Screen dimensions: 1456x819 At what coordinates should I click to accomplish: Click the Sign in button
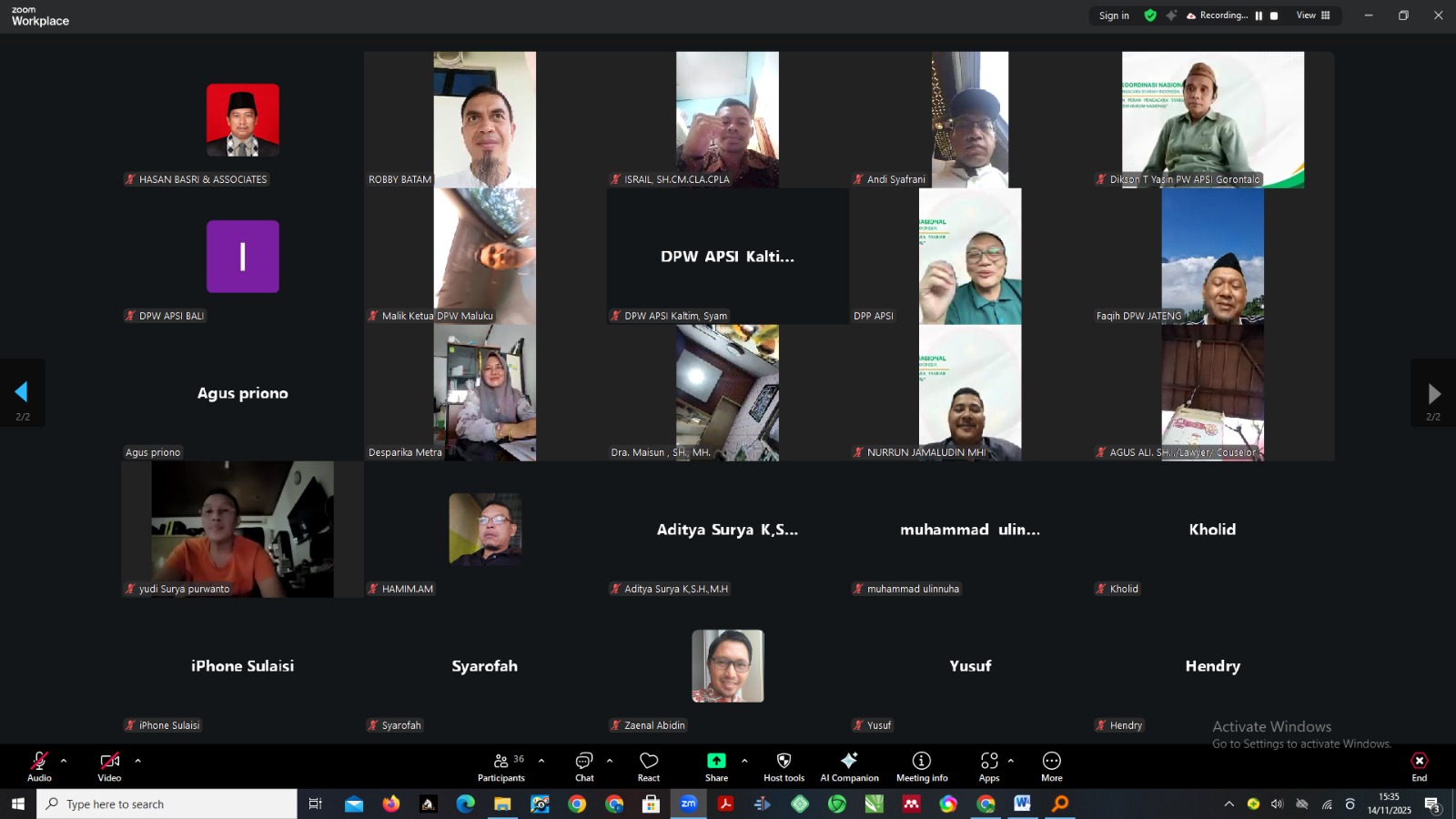[1114, 15]
